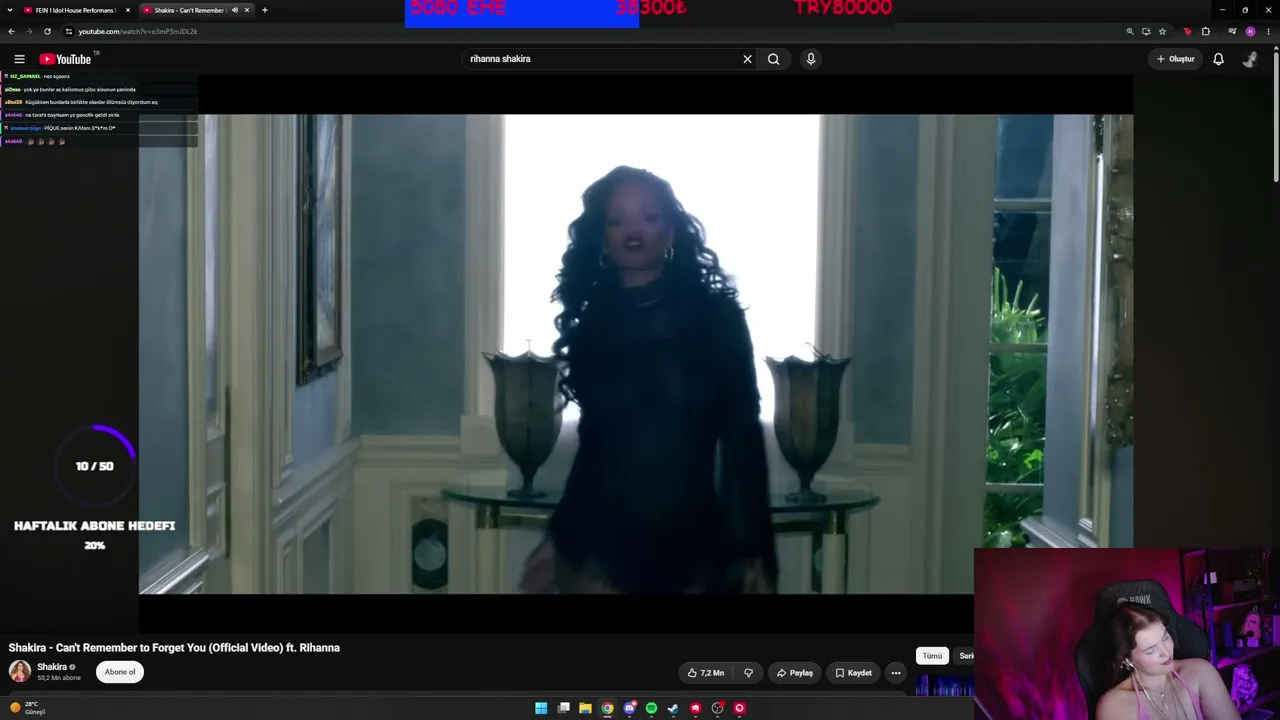Open the weather widget on the taskbar
Viewport: 1280px width, 720px height.
[x=28, y=708]
